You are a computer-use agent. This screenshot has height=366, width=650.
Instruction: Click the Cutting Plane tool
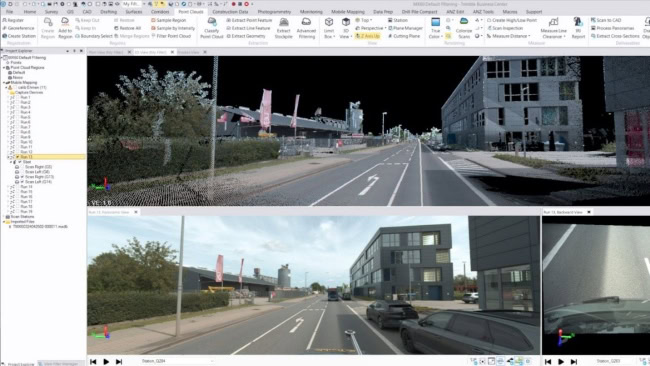point(404,36)
